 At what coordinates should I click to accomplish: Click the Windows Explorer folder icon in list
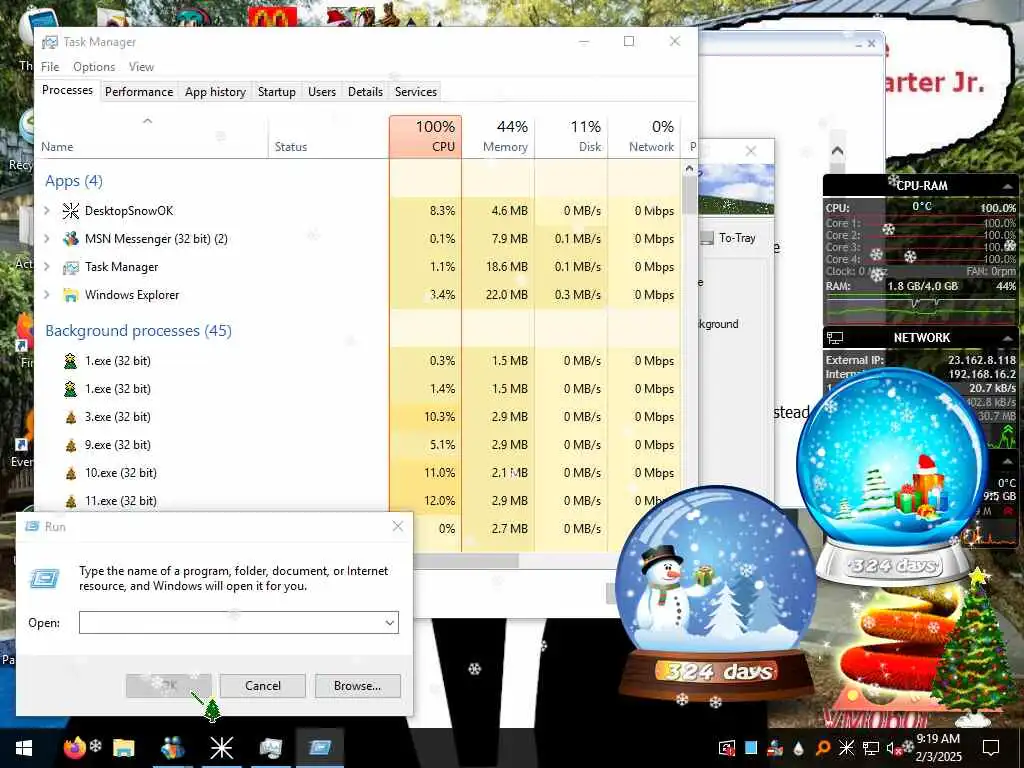(71, 295)
